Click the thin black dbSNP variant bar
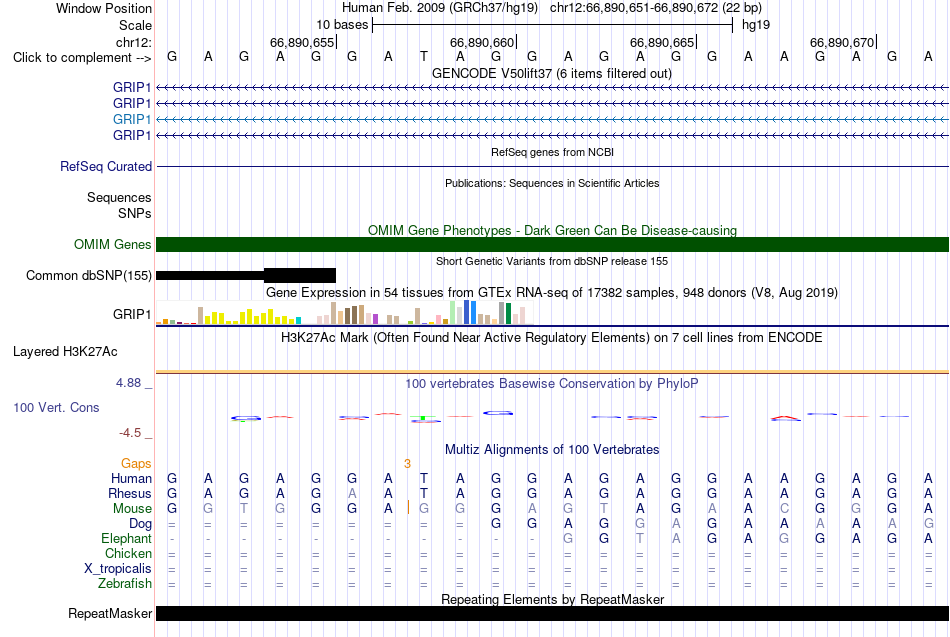The width and height of the screenshot is (950, 637). point(210,276)
